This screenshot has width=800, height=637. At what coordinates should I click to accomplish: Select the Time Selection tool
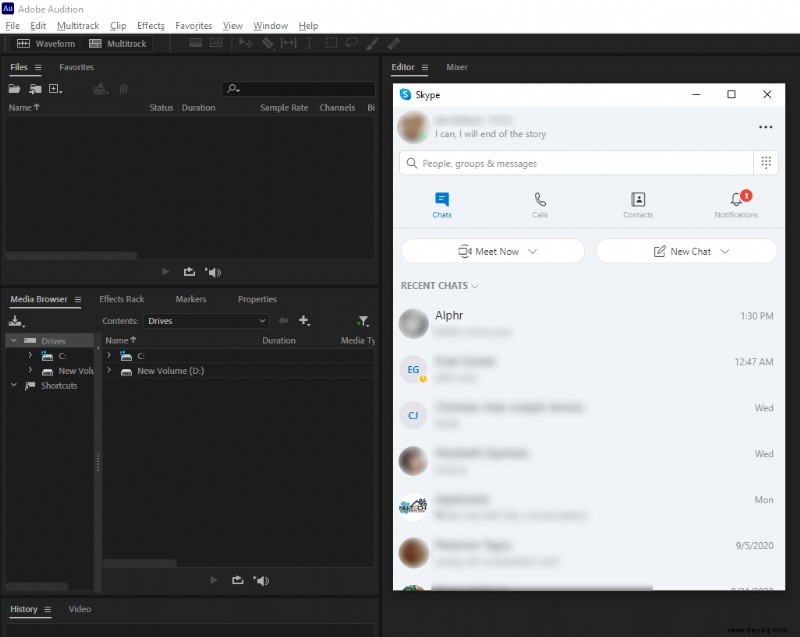point(309,43)
